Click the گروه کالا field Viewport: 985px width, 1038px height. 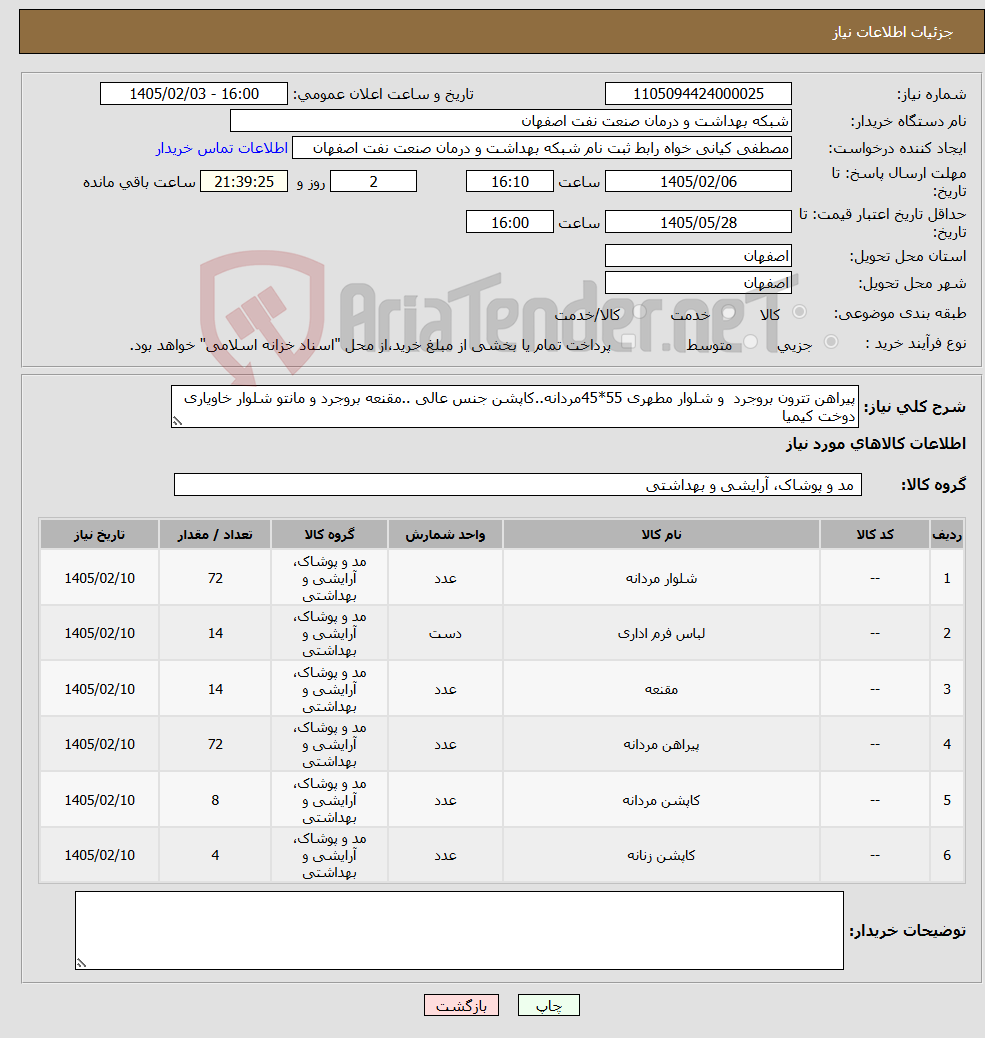518,485
